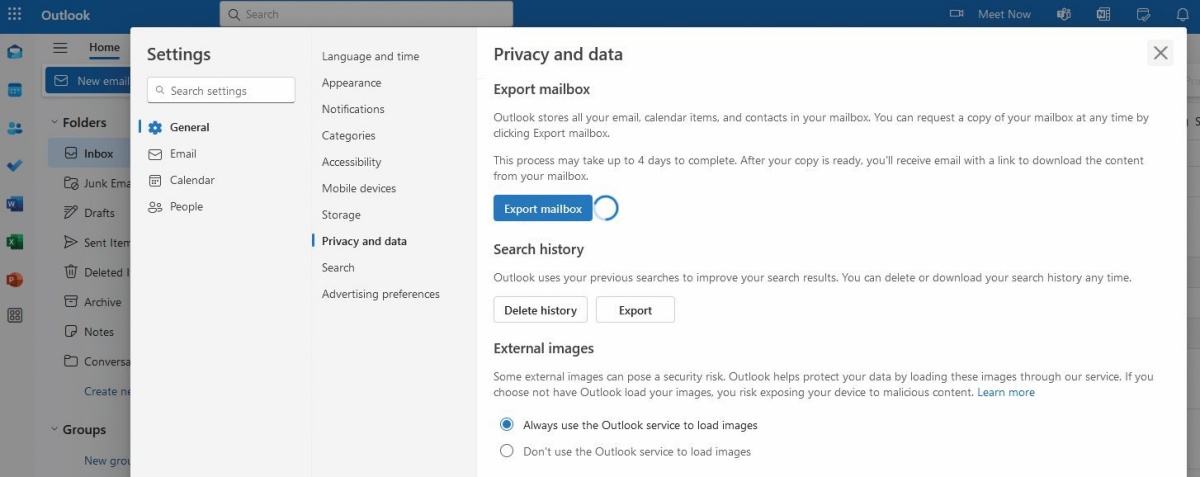
Task: Collapse the Folders section chevron
Action: tap(54, 123)
